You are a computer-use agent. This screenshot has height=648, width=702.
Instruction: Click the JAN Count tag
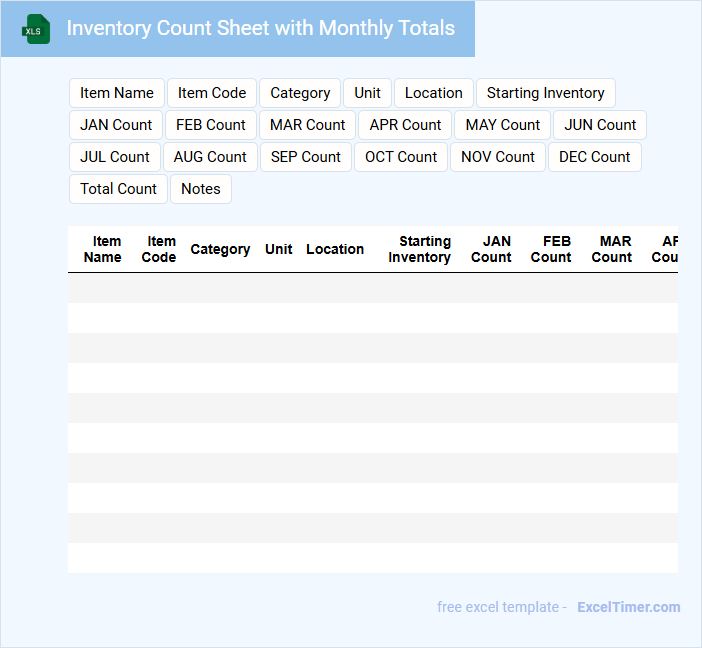[116, 125]
